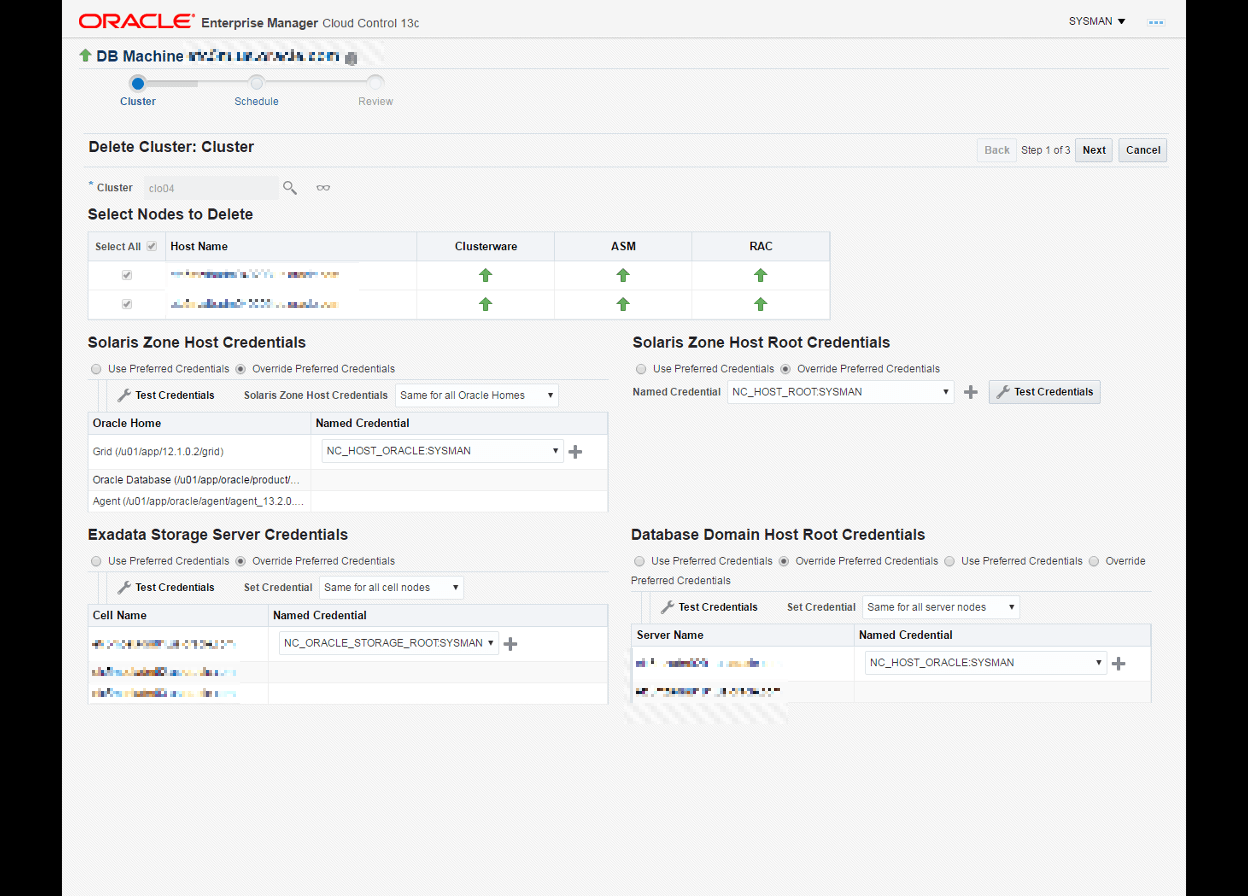Toggle the Select All nodes checkbox

point(152,247)
